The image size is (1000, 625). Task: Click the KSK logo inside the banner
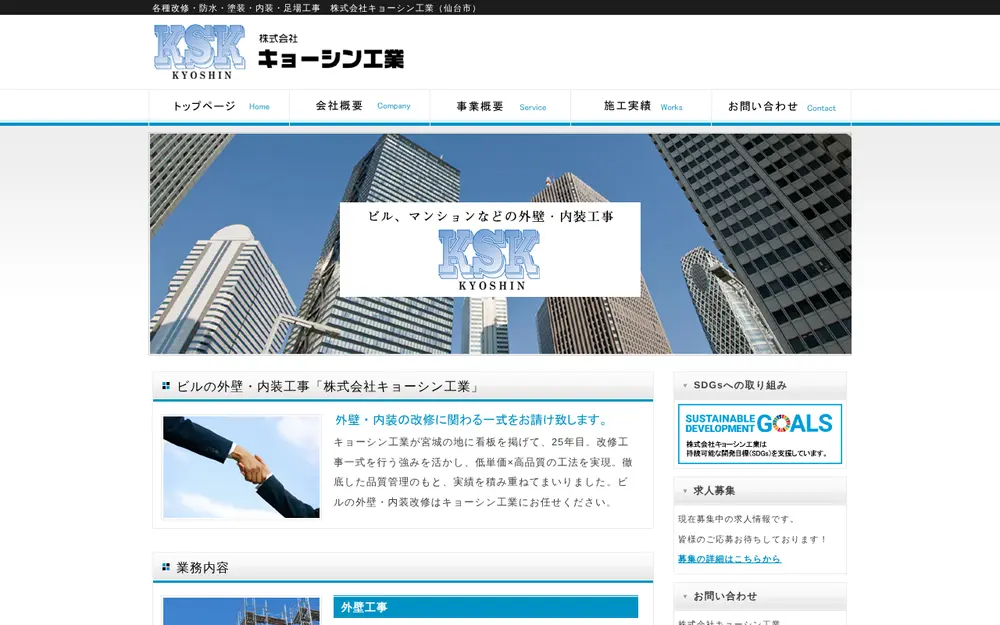[490, 260]
